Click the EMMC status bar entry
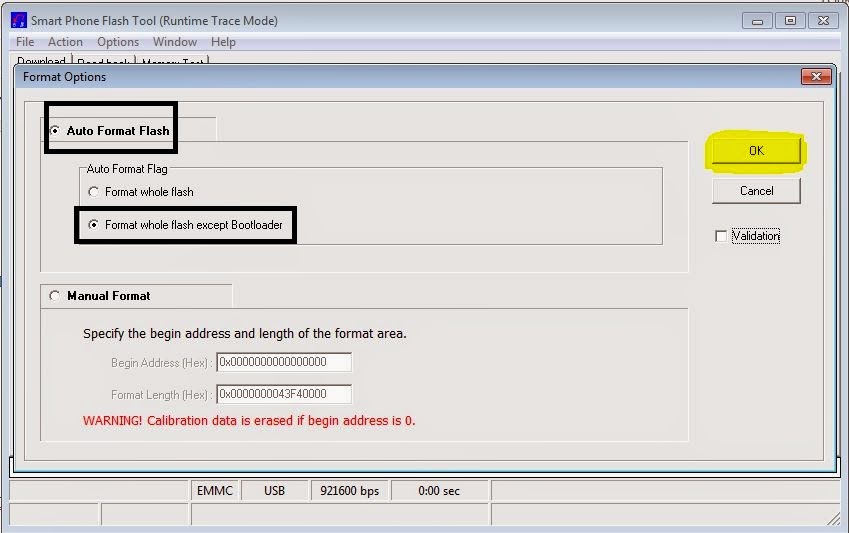 pos(214,491)
